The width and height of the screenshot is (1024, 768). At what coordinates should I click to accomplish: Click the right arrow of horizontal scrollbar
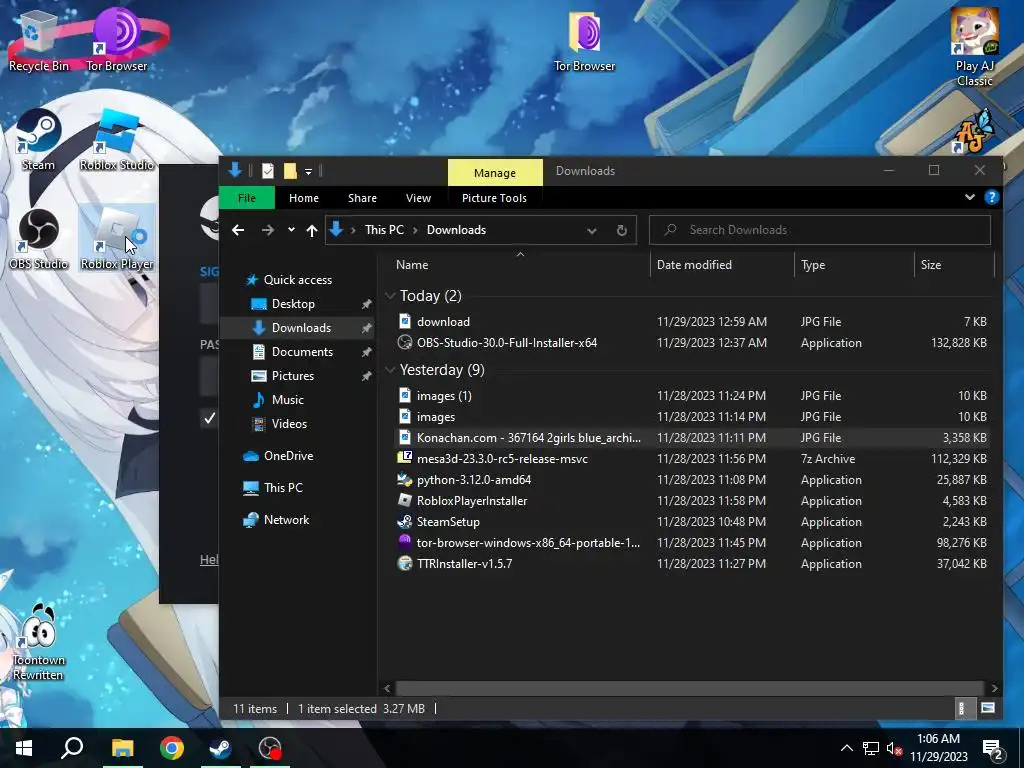click(994, 688)
